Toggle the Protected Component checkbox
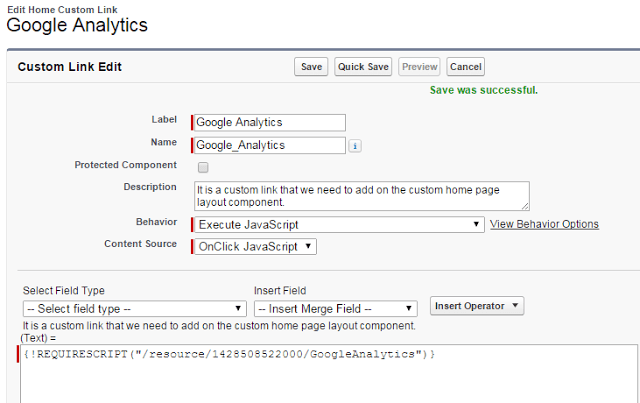Screen dimensions: 640x403 click(x=203, y=167)
